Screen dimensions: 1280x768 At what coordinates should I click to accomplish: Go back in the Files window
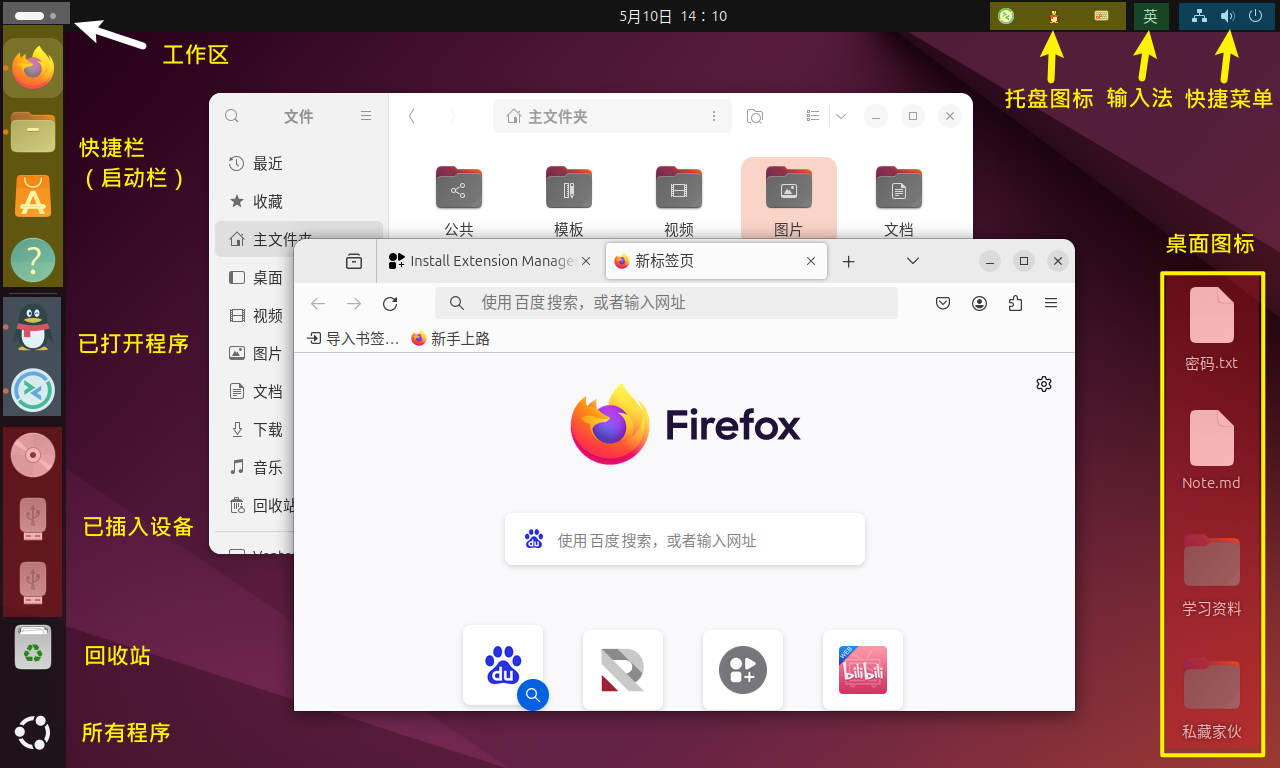(412, 116)
